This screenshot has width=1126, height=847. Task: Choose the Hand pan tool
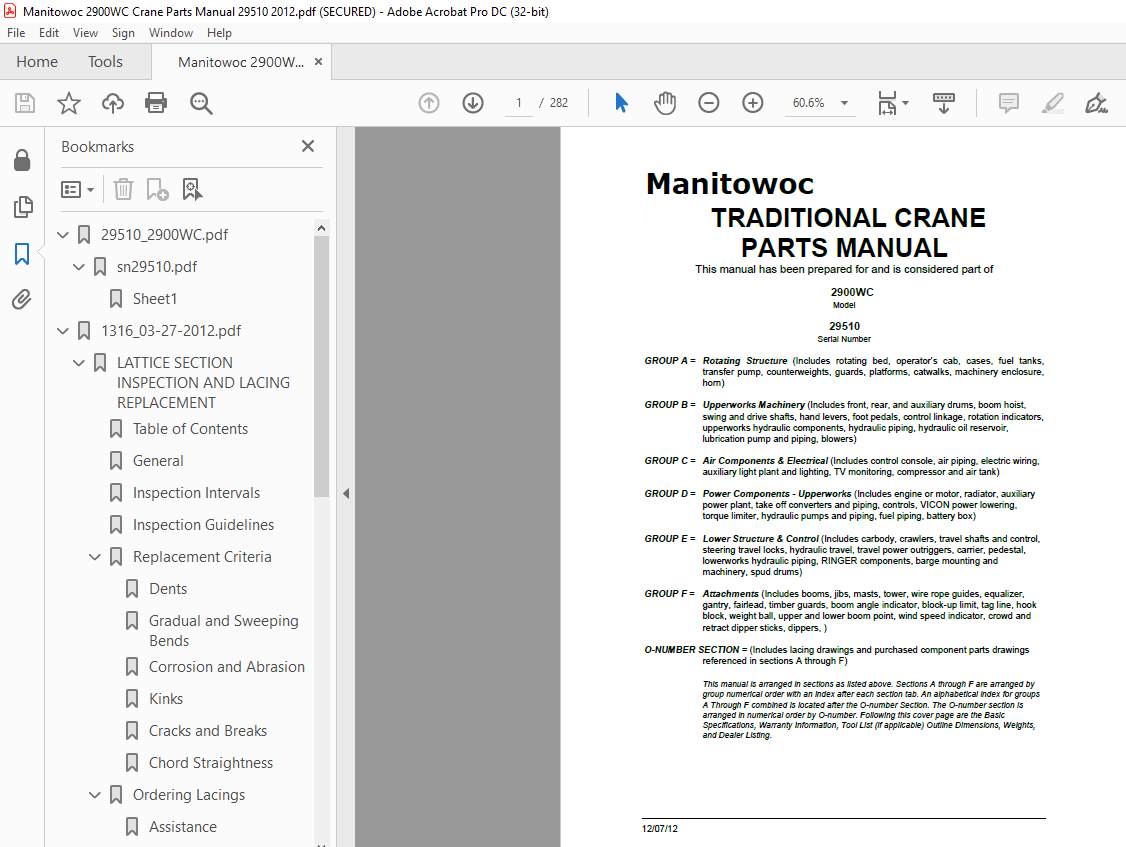click(665, 103)
